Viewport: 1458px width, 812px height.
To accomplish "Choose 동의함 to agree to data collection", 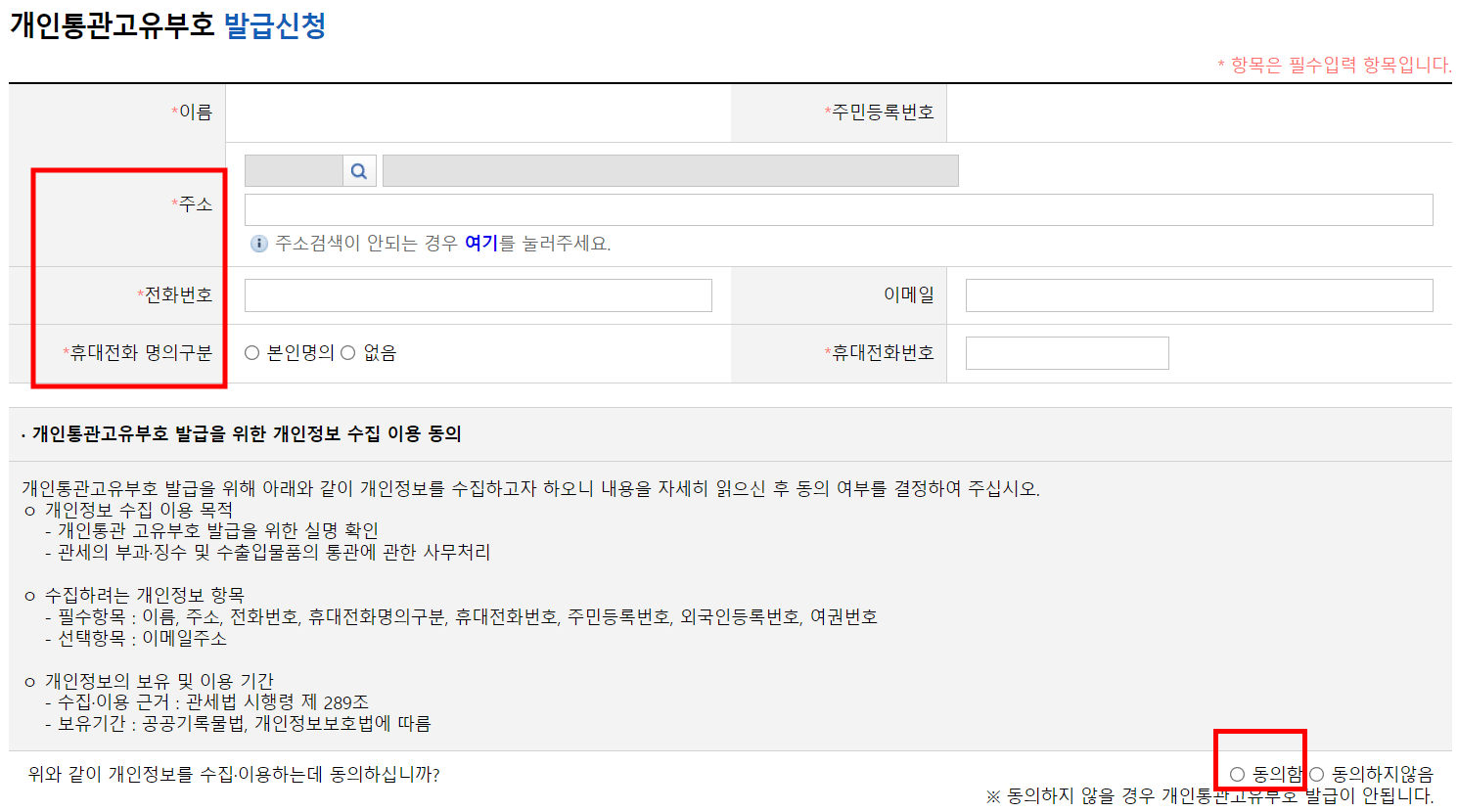I will click(x=1239, y=773).
